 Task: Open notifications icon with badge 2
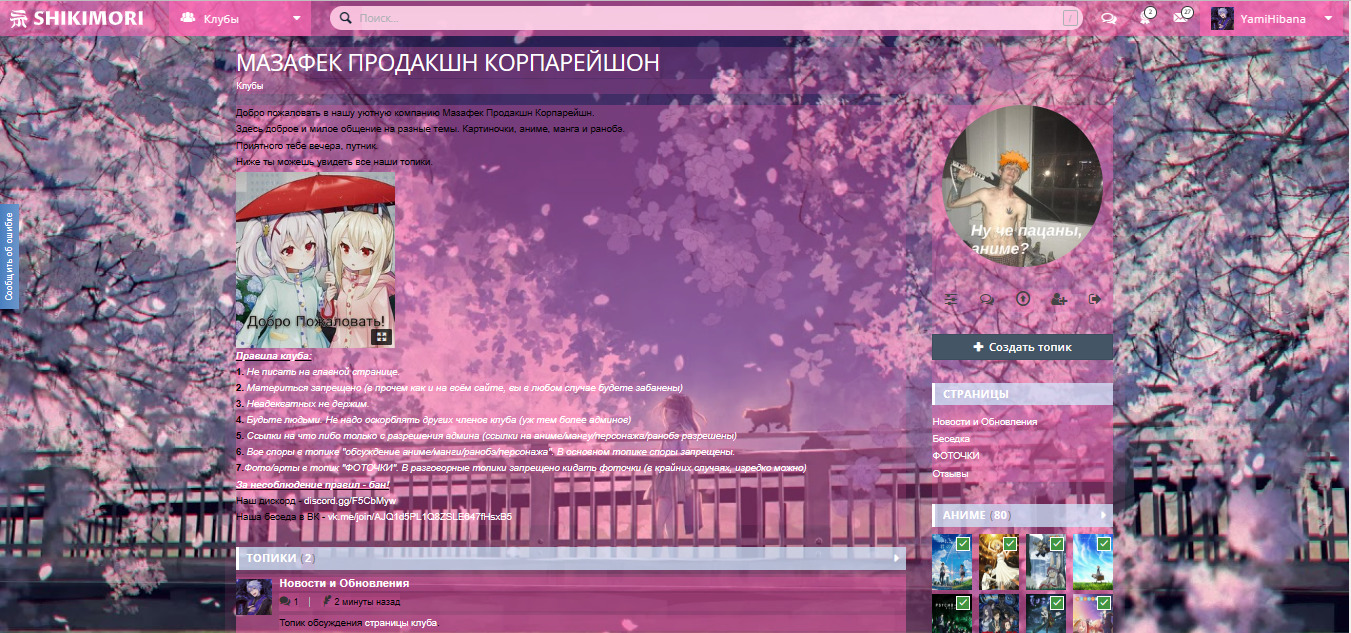(x=1145, y=18)
